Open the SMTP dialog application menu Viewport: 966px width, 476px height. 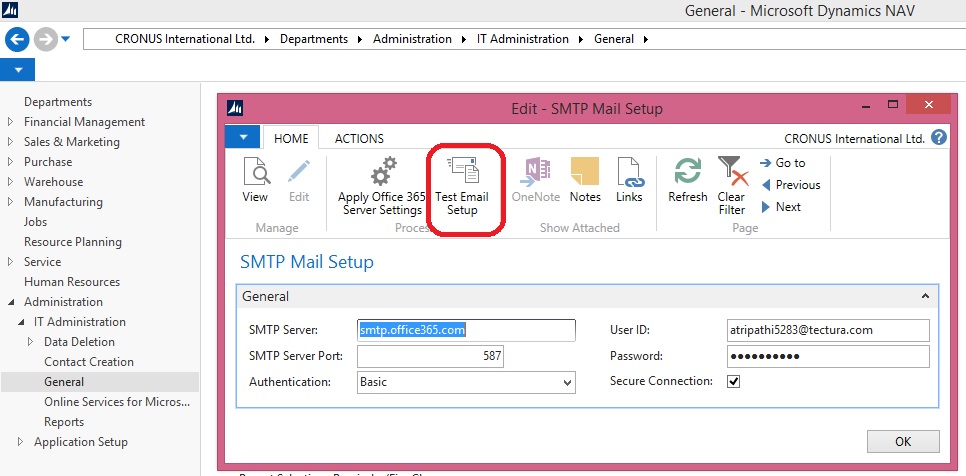point(243,137)
